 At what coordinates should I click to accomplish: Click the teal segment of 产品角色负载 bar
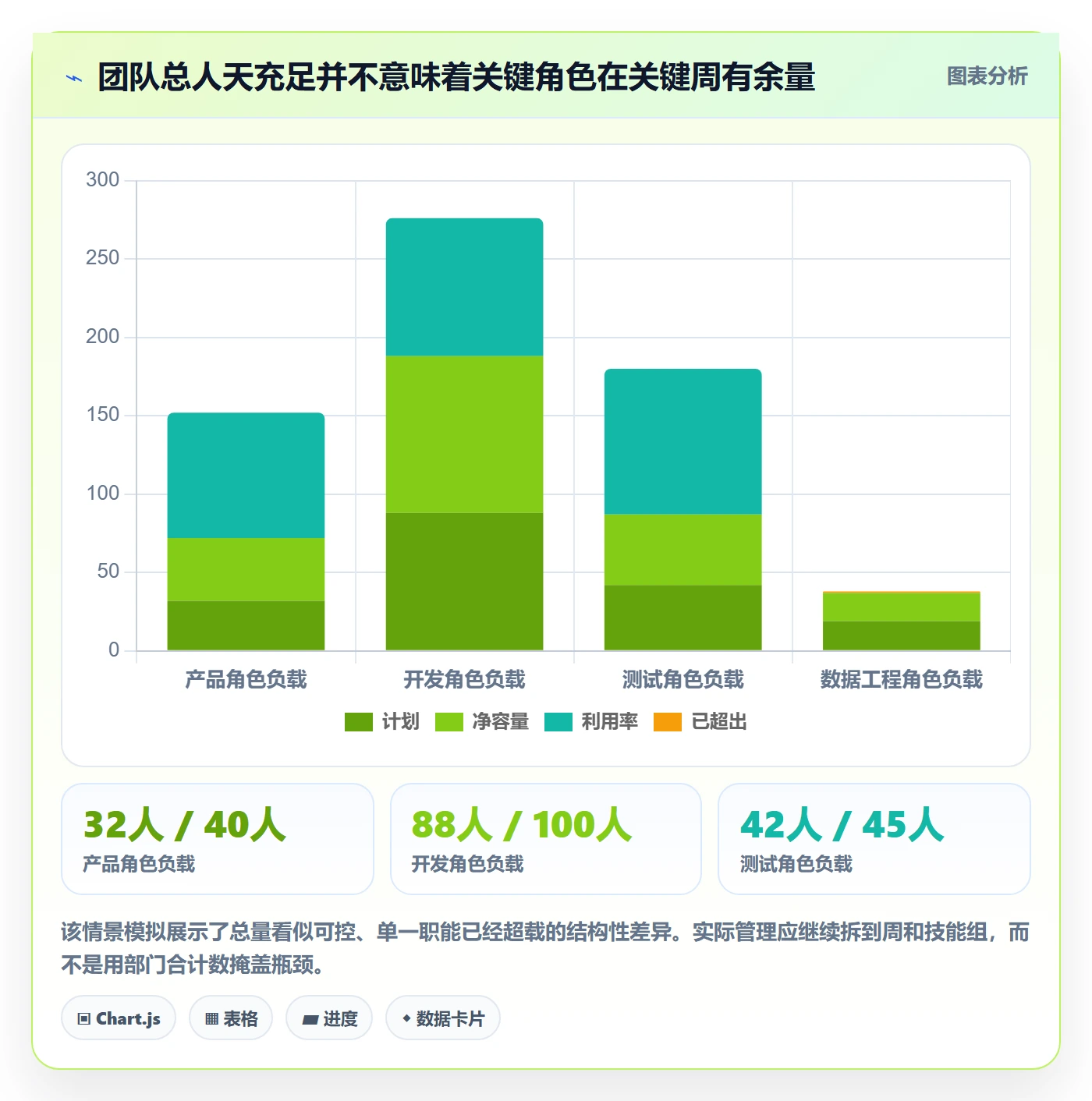click(246, 476)
